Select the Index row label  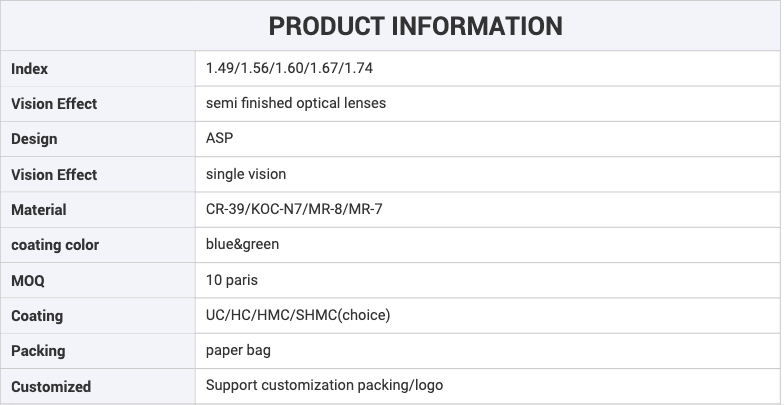coord(30,69)
